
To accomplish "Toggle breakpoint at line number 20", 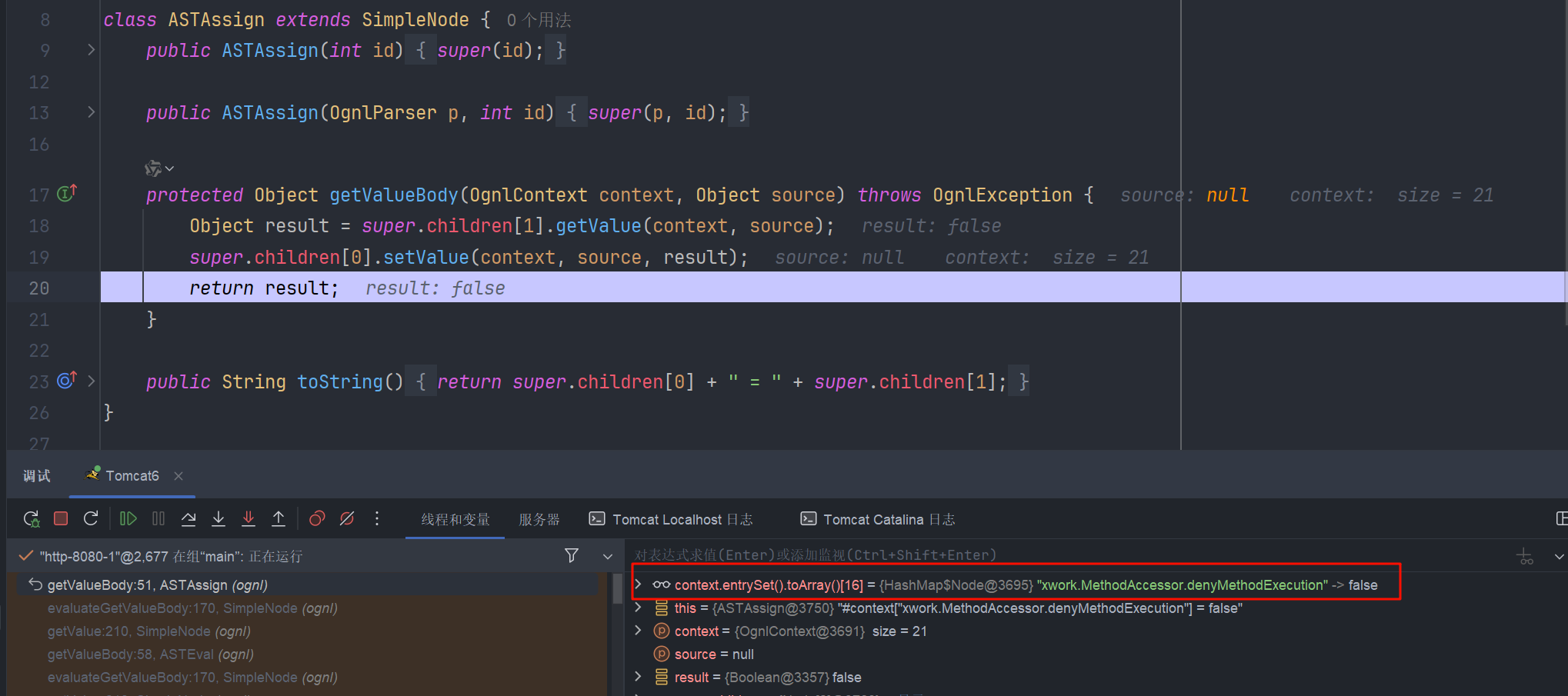I will (39, 288).
